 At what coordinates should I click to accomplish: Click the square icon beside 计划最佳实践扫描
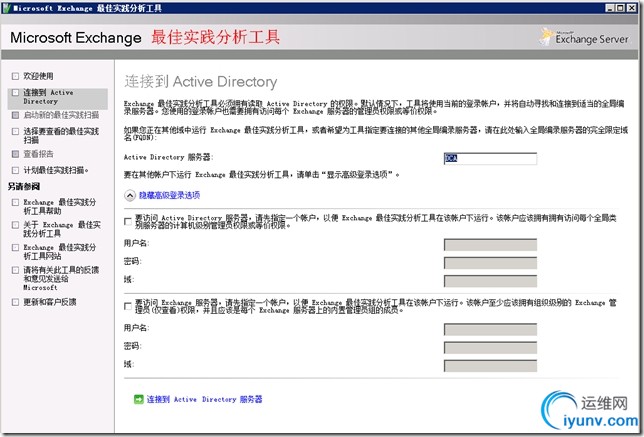[15, 170]
